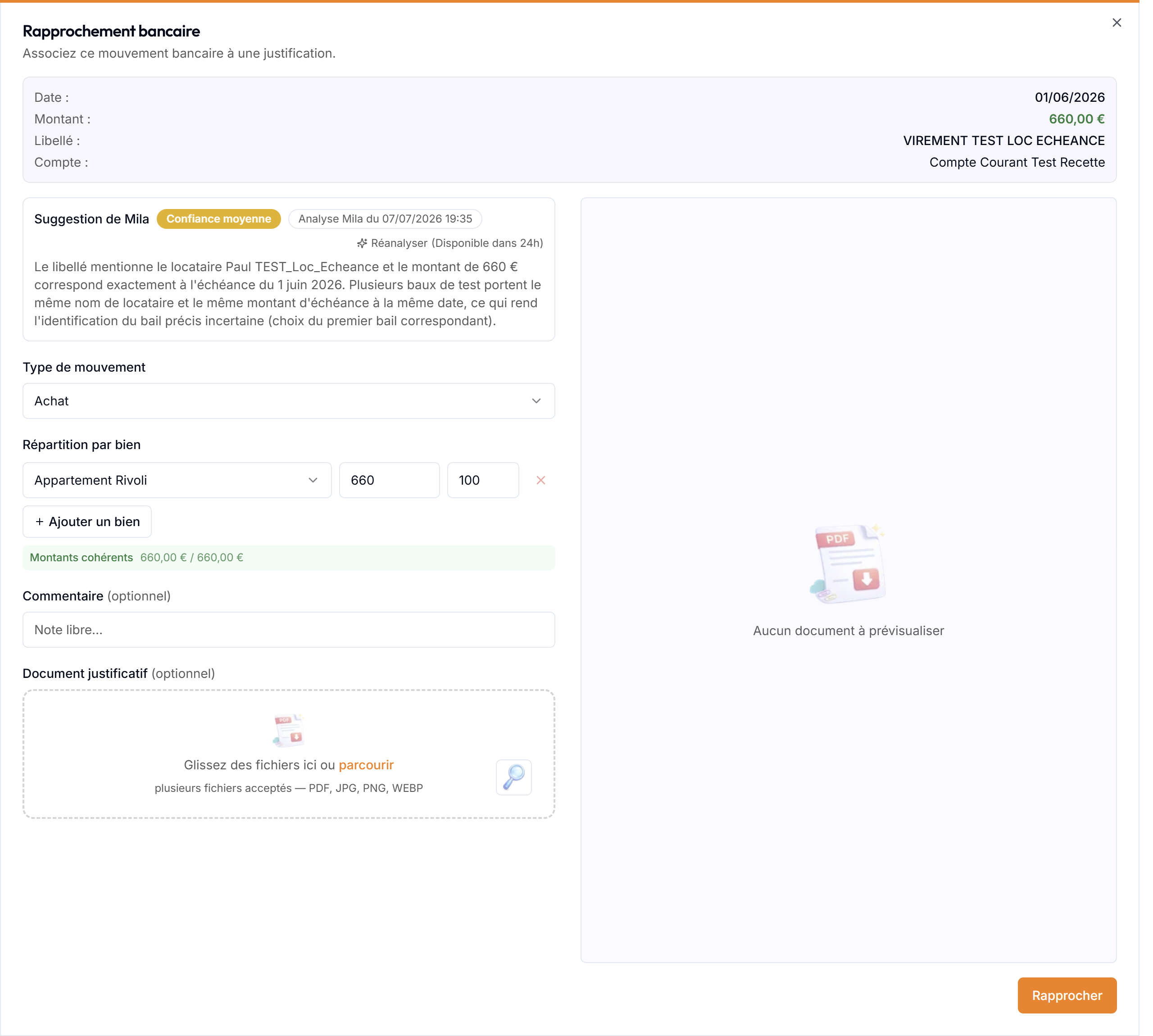The height and width of the screenshot is (1036, 1153).
Task: Click the Analyse Mila date tag
Action: point(385,219)
